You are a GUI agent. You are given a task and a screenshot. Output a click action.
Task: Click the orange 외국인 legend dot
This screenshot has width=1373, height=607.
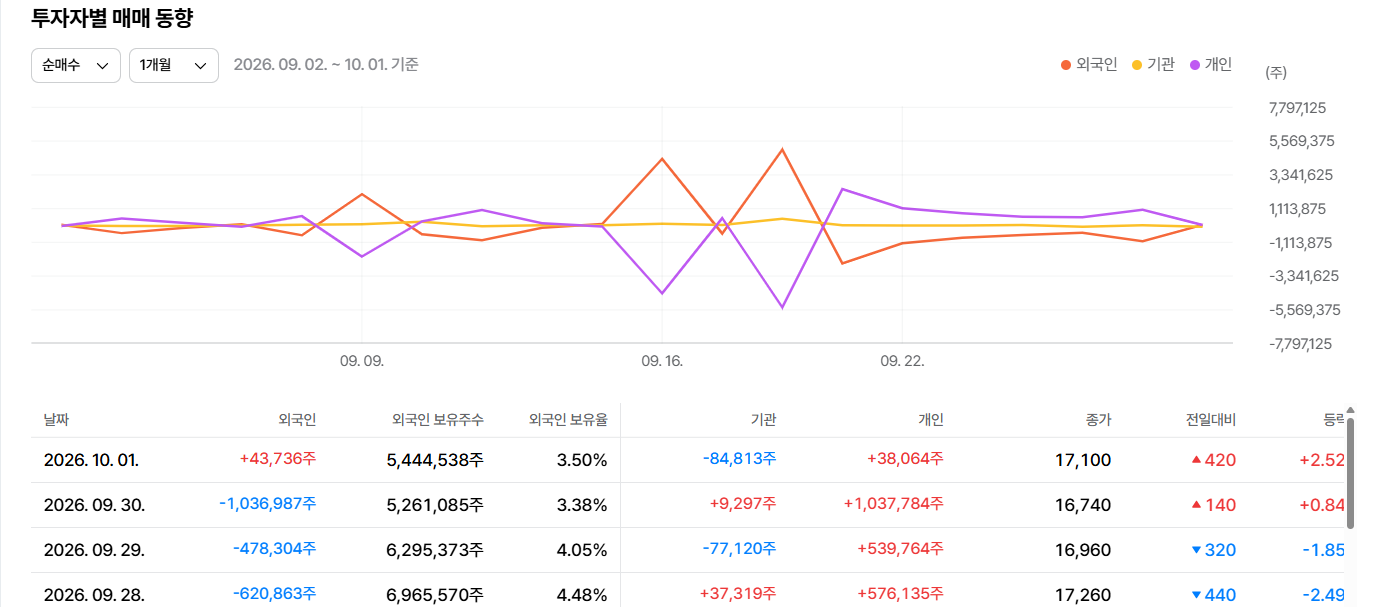[1066, 65]
